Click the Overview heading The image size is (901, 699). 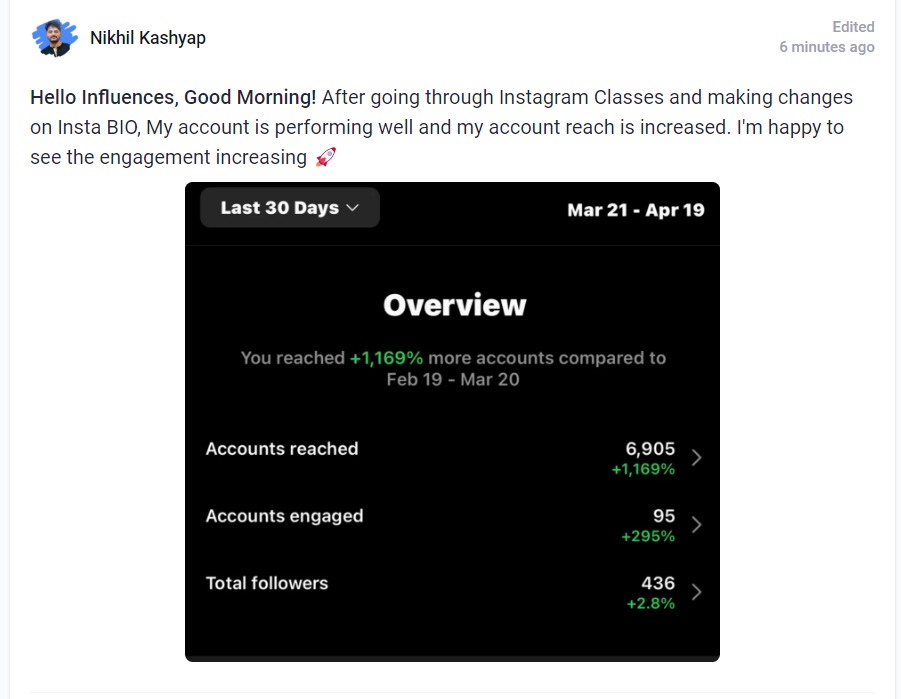pyautogui.click(x=455, y=305)
